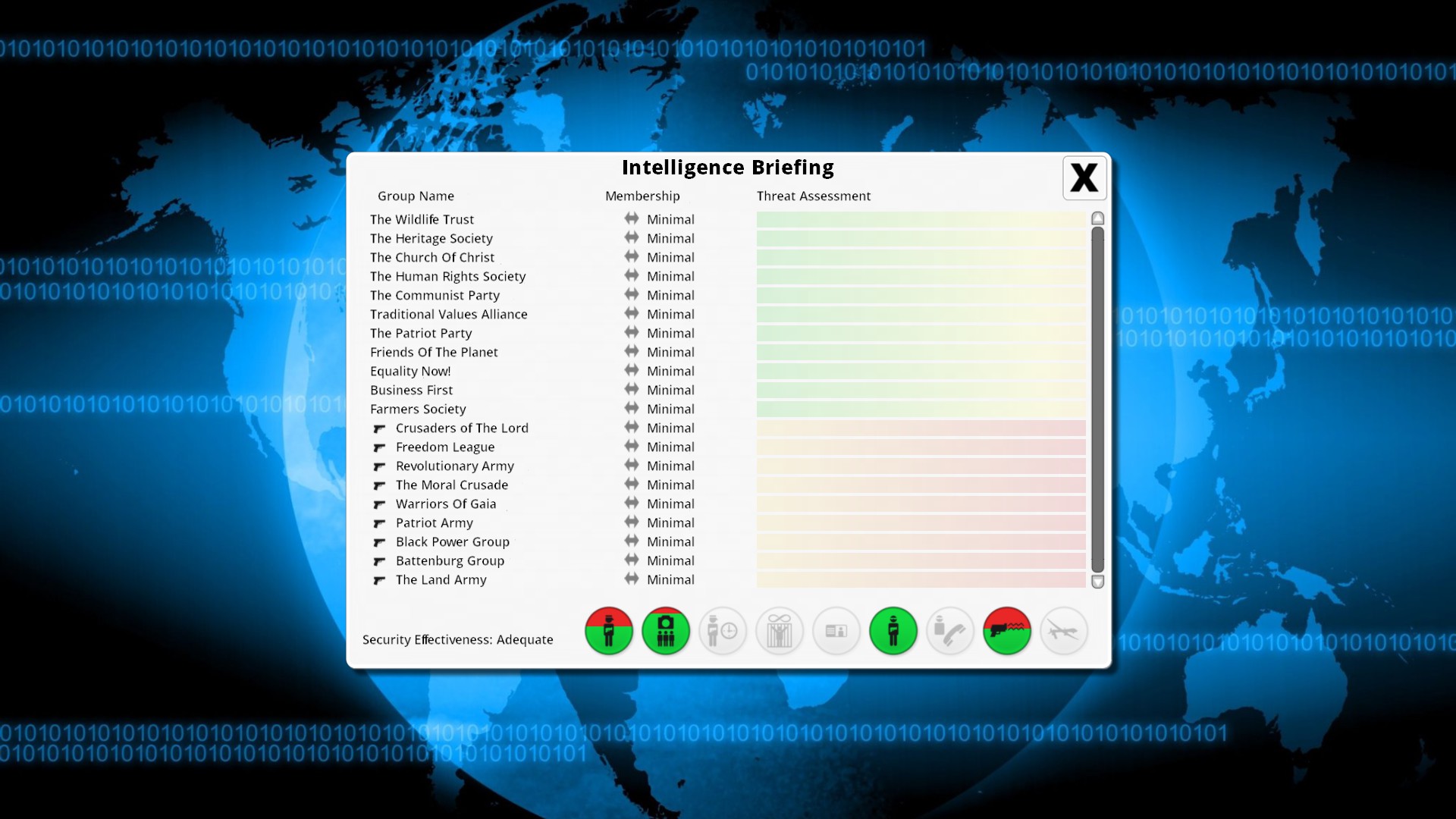The image size is (1456, 819).
Task: Click the phone tapping policy icon
Action: click(949, 631)
